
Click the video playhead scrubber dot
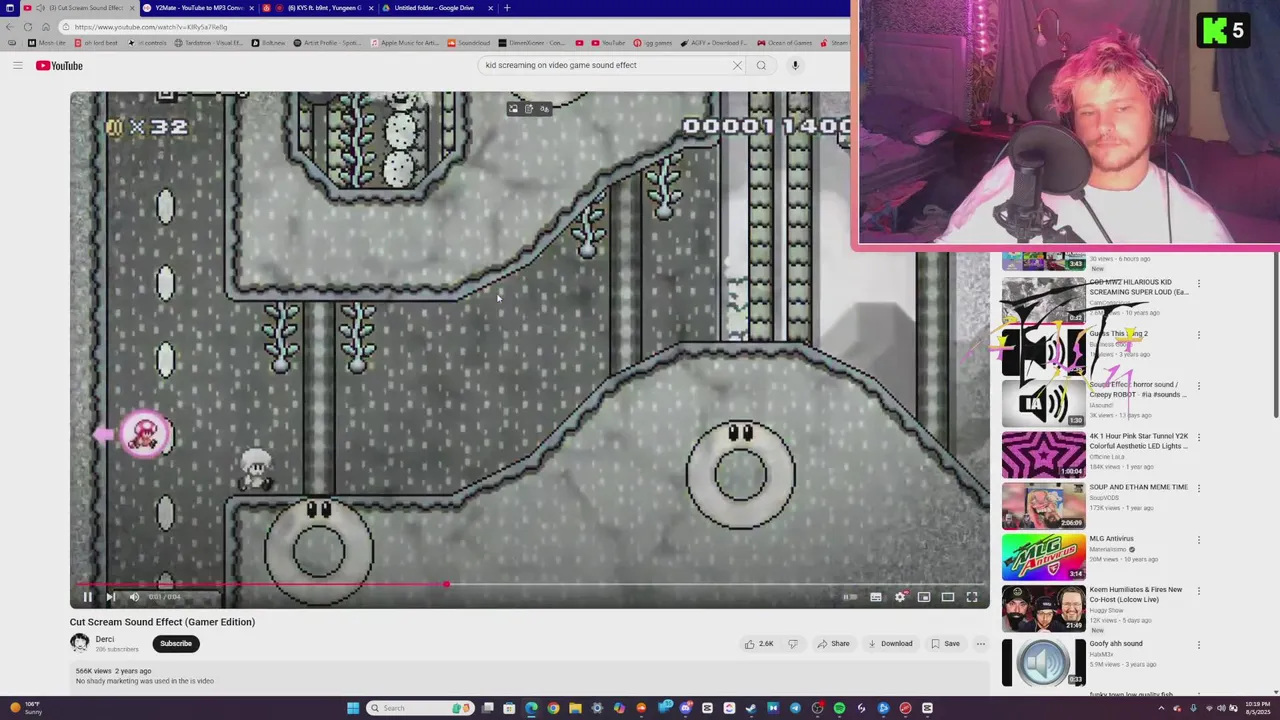(x=446, y=584)
